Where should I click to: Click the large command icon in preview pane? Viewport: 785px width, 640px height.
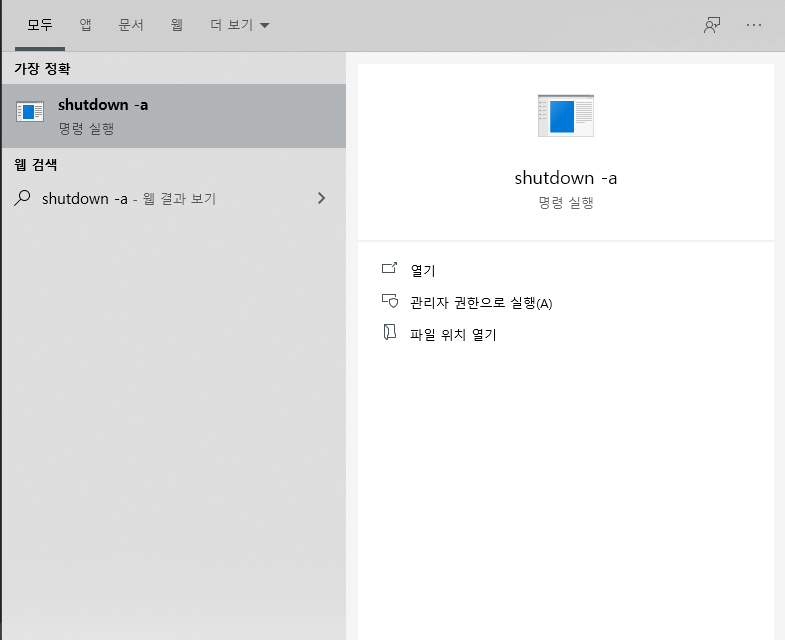(566, 116)
